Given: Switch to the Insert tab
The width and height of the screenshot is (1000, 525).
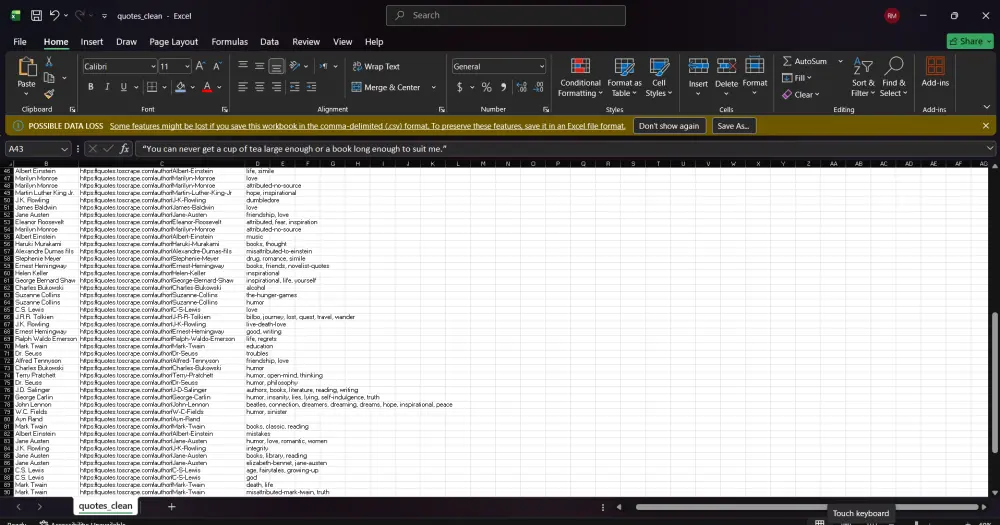Looking at the screenshot, I should coord(92,41).
